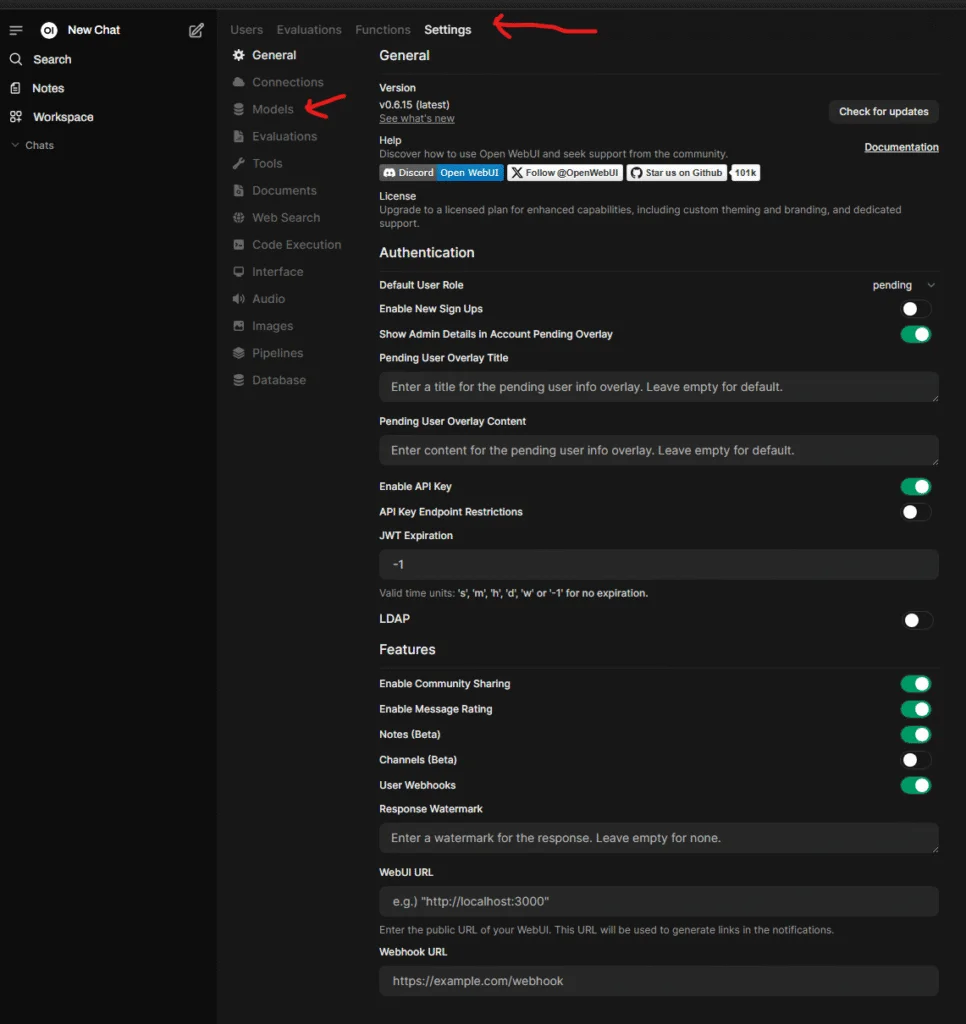966x1024 pixels.
Task: Click the Pipelines layers icon
Action: (239, 353)
